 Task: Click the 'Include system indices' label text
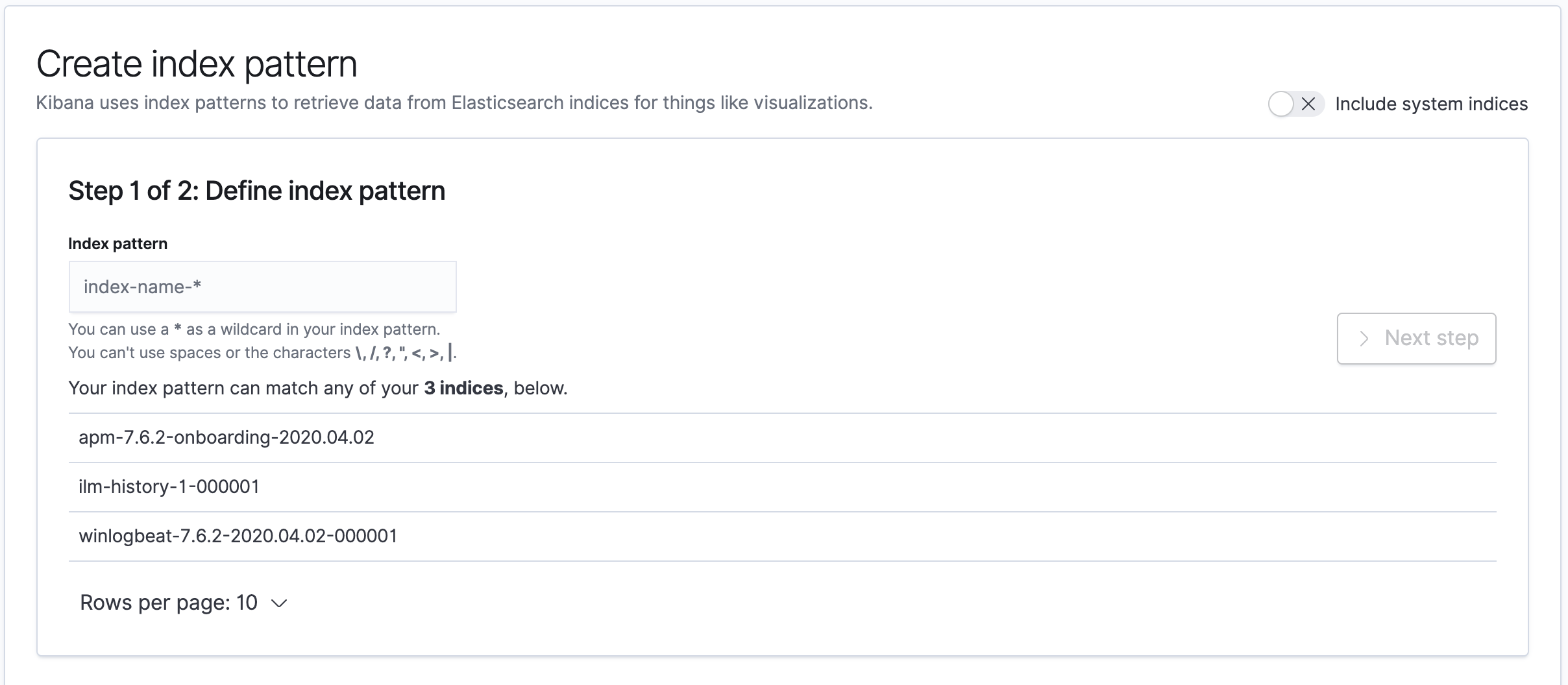1431,104
